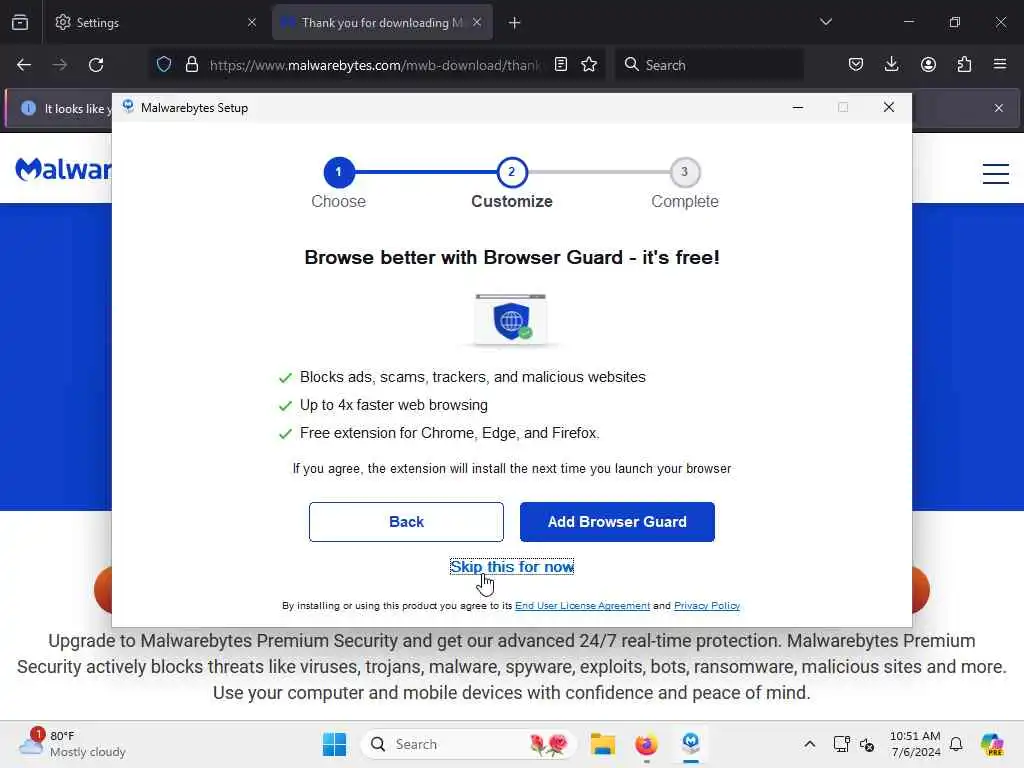Screen dimensions: 1024x768
Task: Open File Explorer from taskbar
Action: pyautogui.click(x=603, y=744)
